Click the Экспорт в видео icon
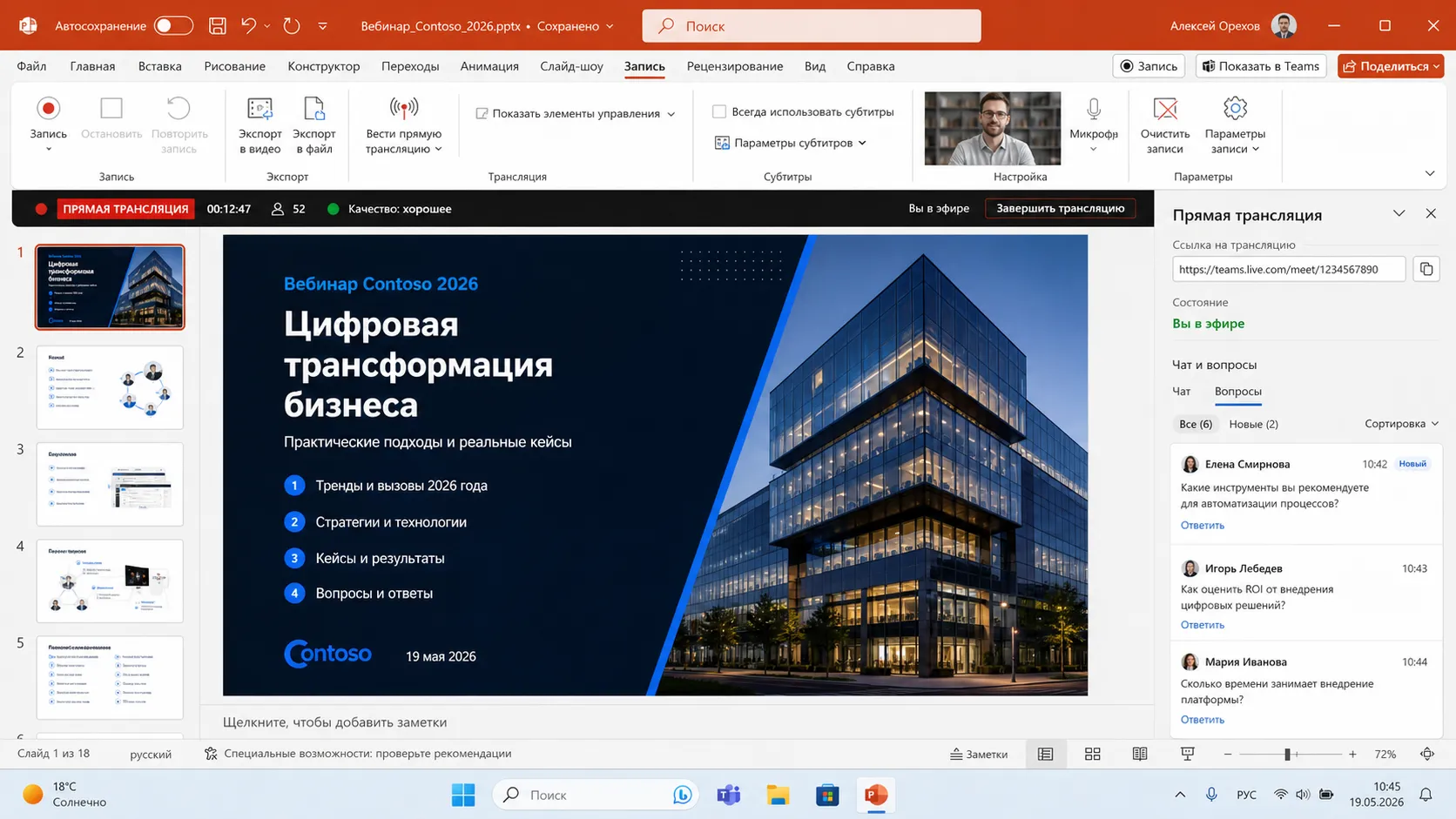Image resolution: width=1456 pixels, height=819 pixels. [260, 108]
